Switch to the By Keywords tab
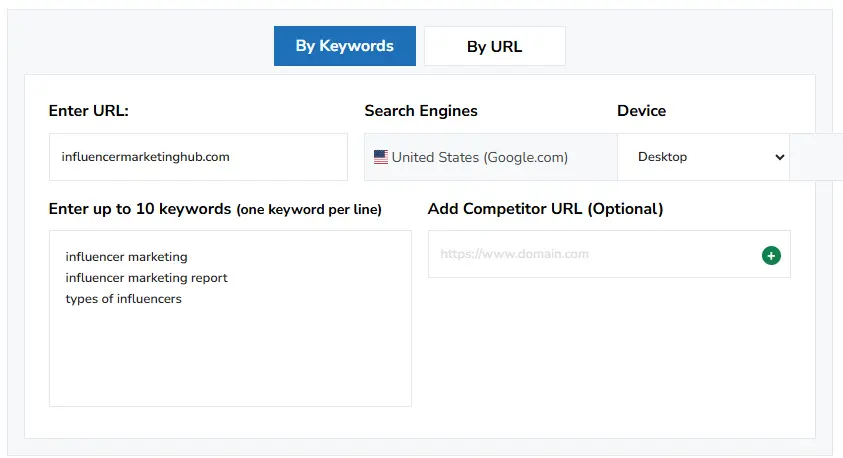 (x=344, y=46)
